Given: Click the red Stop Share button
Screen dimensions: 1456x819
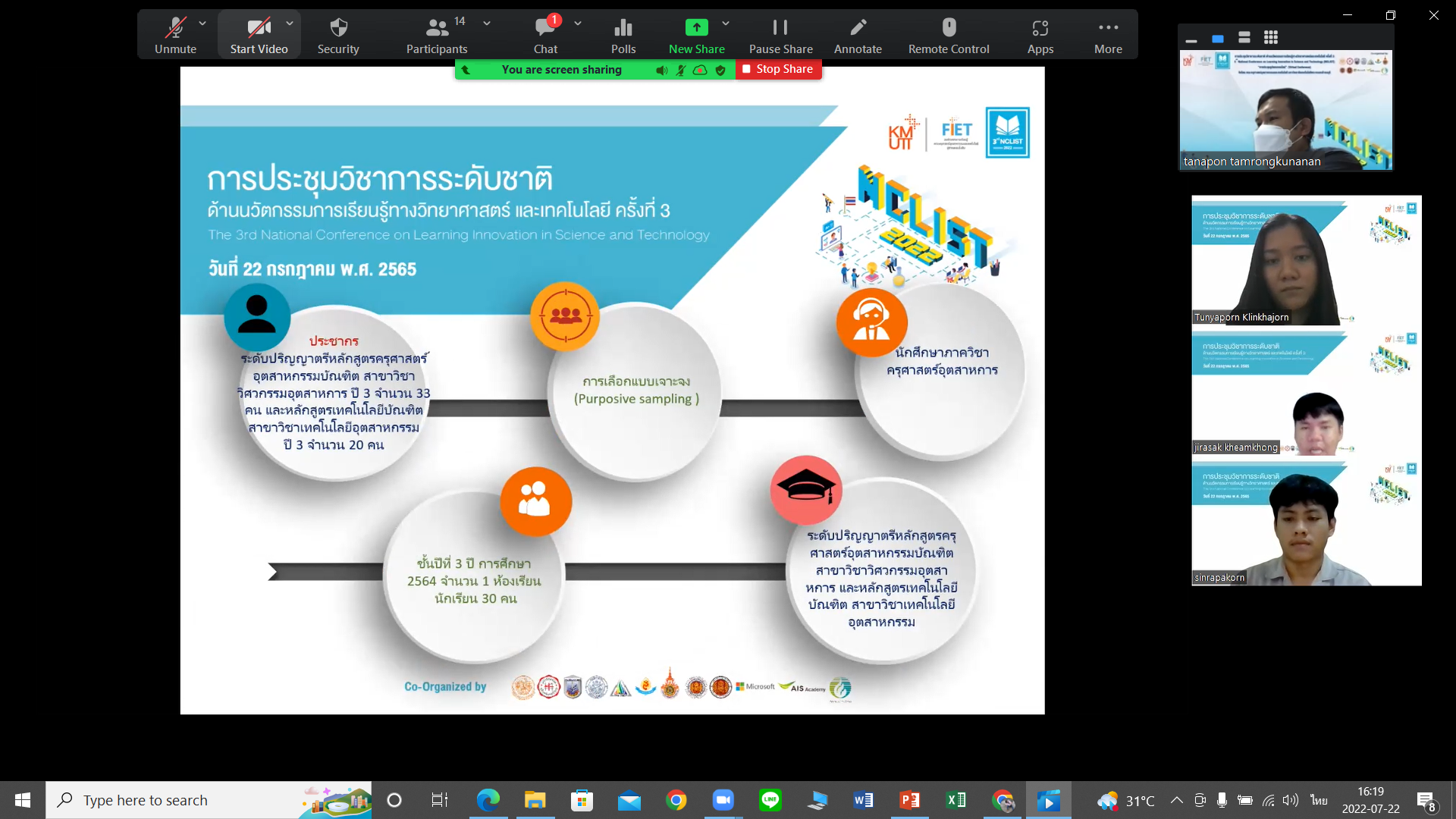Looking at the screenshot, I should (x=778, y=69).
